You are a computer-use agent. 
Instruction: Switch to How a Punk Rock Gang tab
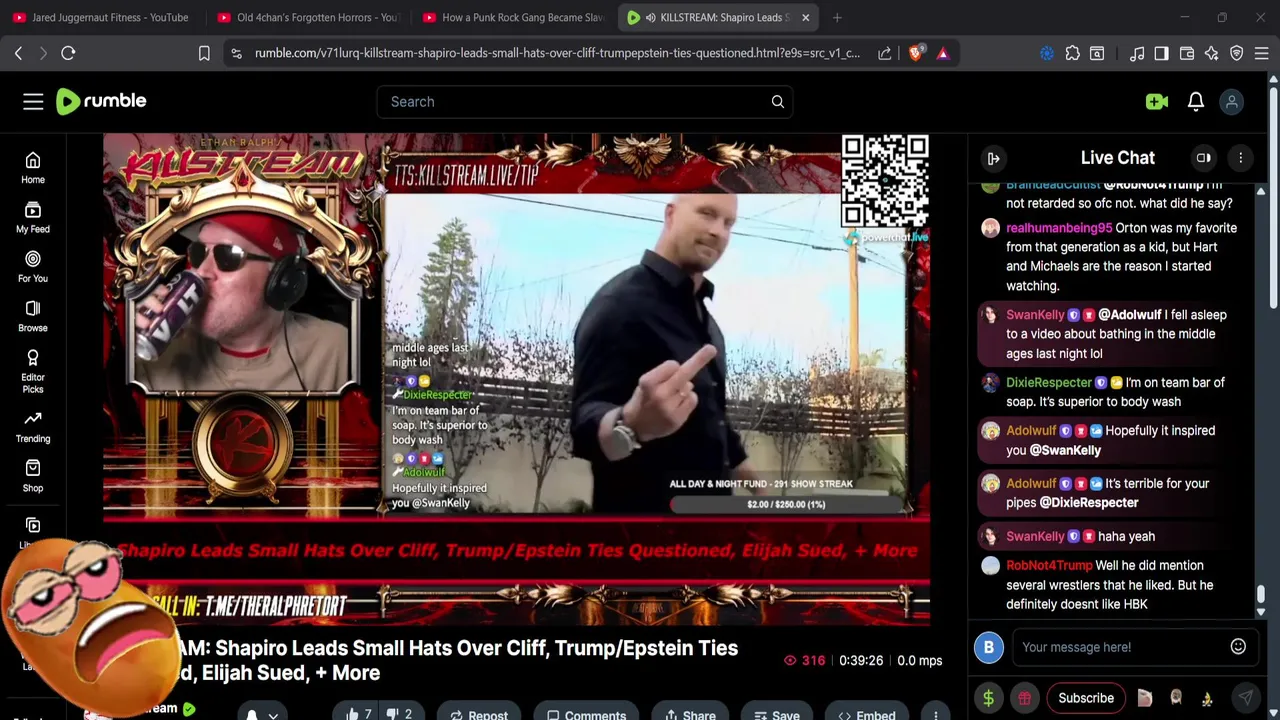point(513,17)
